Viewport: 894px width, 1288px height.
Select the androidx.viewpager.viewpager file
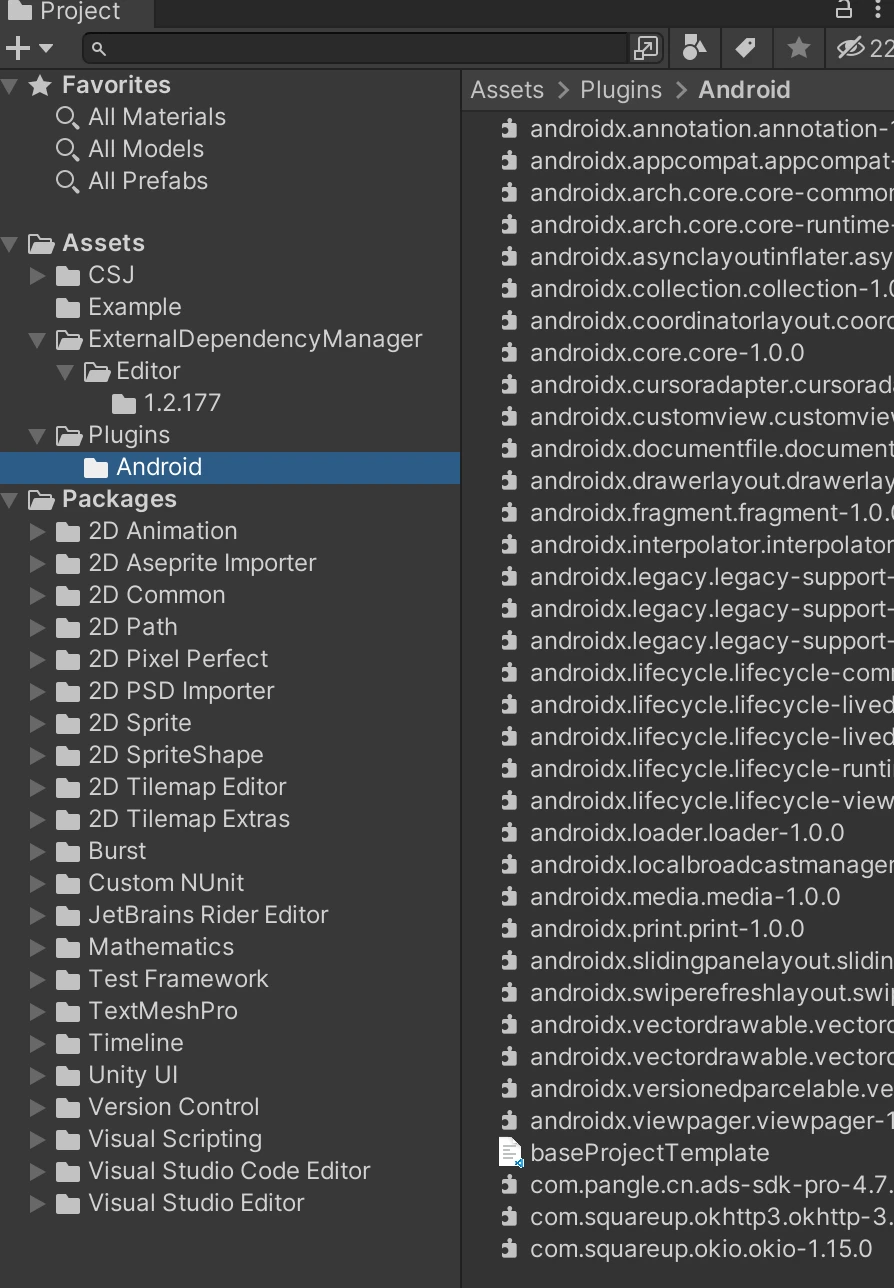712,1121
